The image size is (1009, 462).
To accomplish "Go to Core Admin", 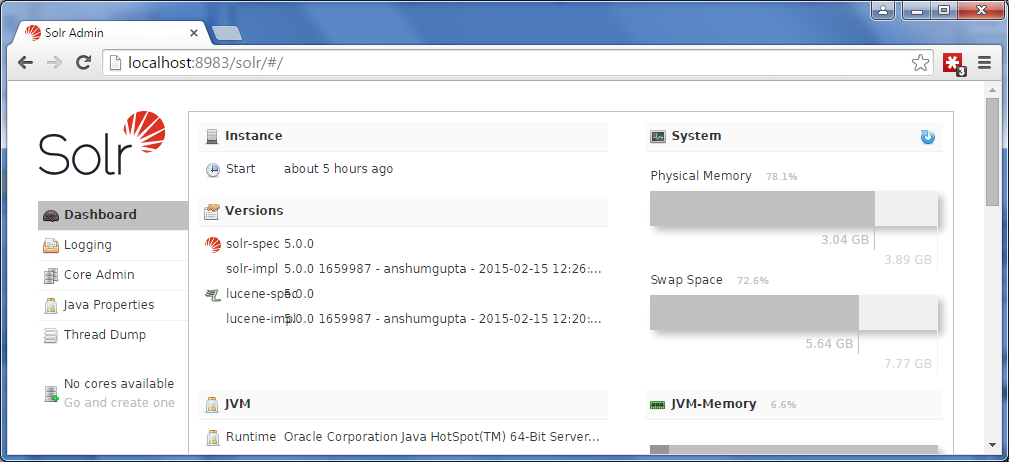I will tap(113, 275).
